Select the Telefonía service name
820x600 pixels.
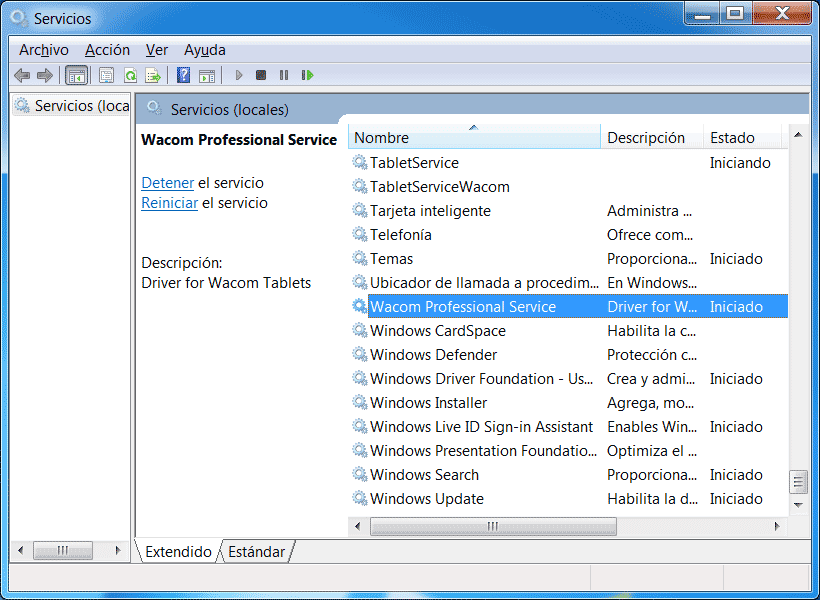tap(401, 235)
